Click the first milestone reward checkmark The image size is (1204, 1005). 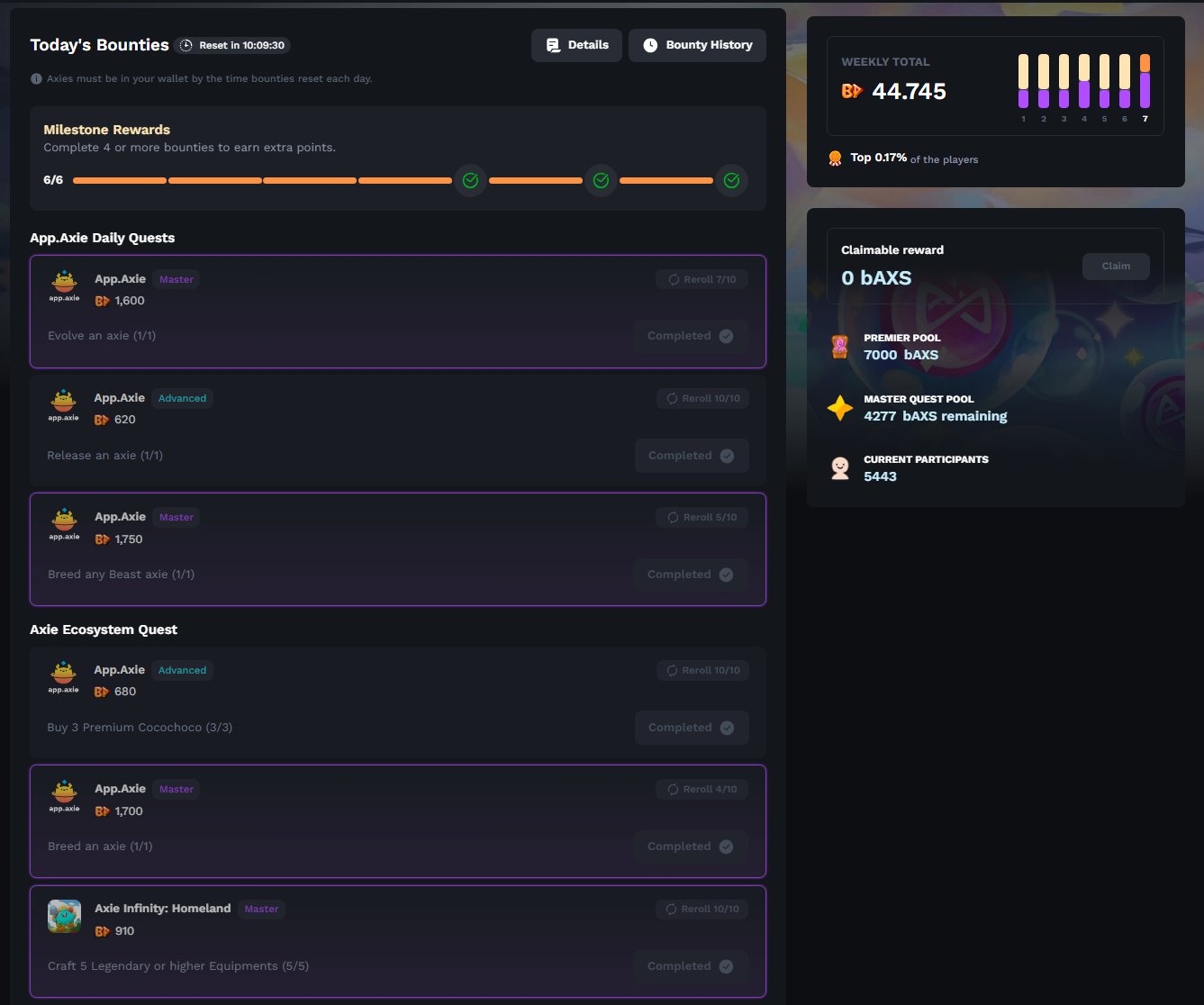click(x=470, y=180)
